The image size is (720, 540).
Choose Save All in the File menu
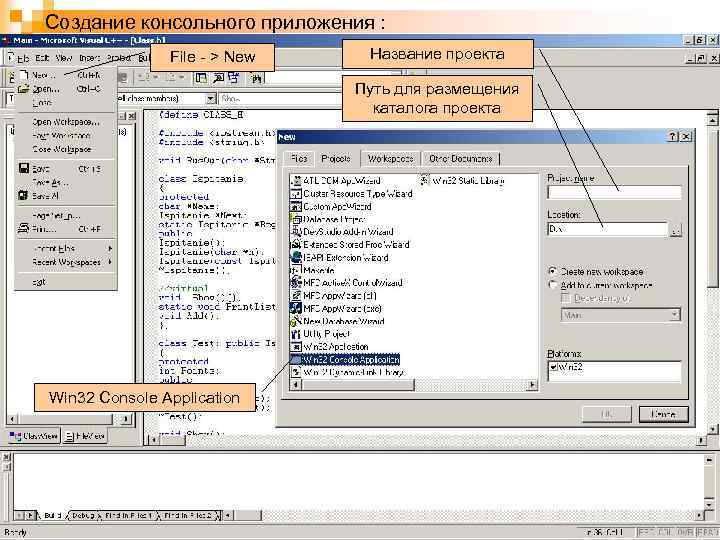65,196
